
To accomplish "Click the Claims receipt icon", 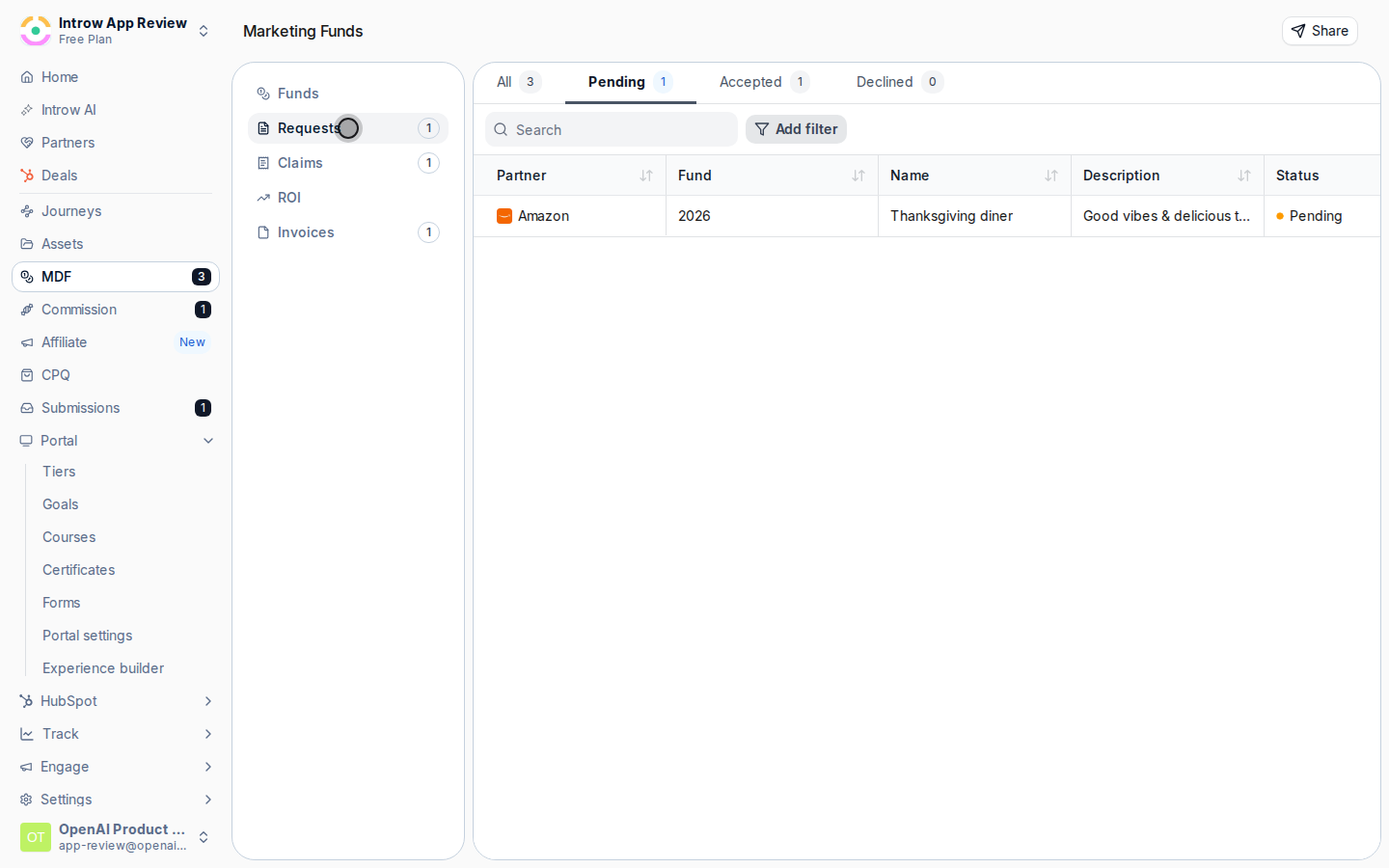I will 263,163.
